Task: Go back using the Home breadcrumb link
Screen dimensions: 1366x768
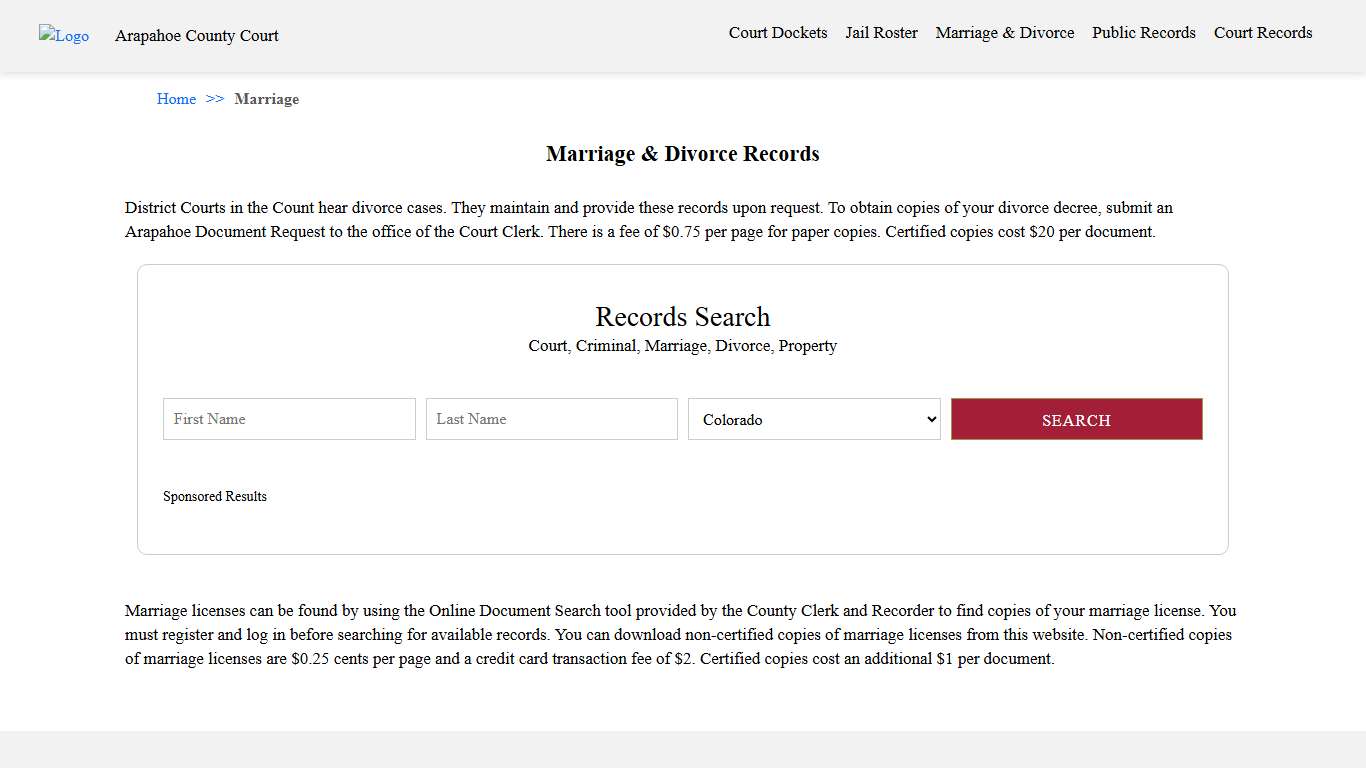Action: tap(176, 99)
